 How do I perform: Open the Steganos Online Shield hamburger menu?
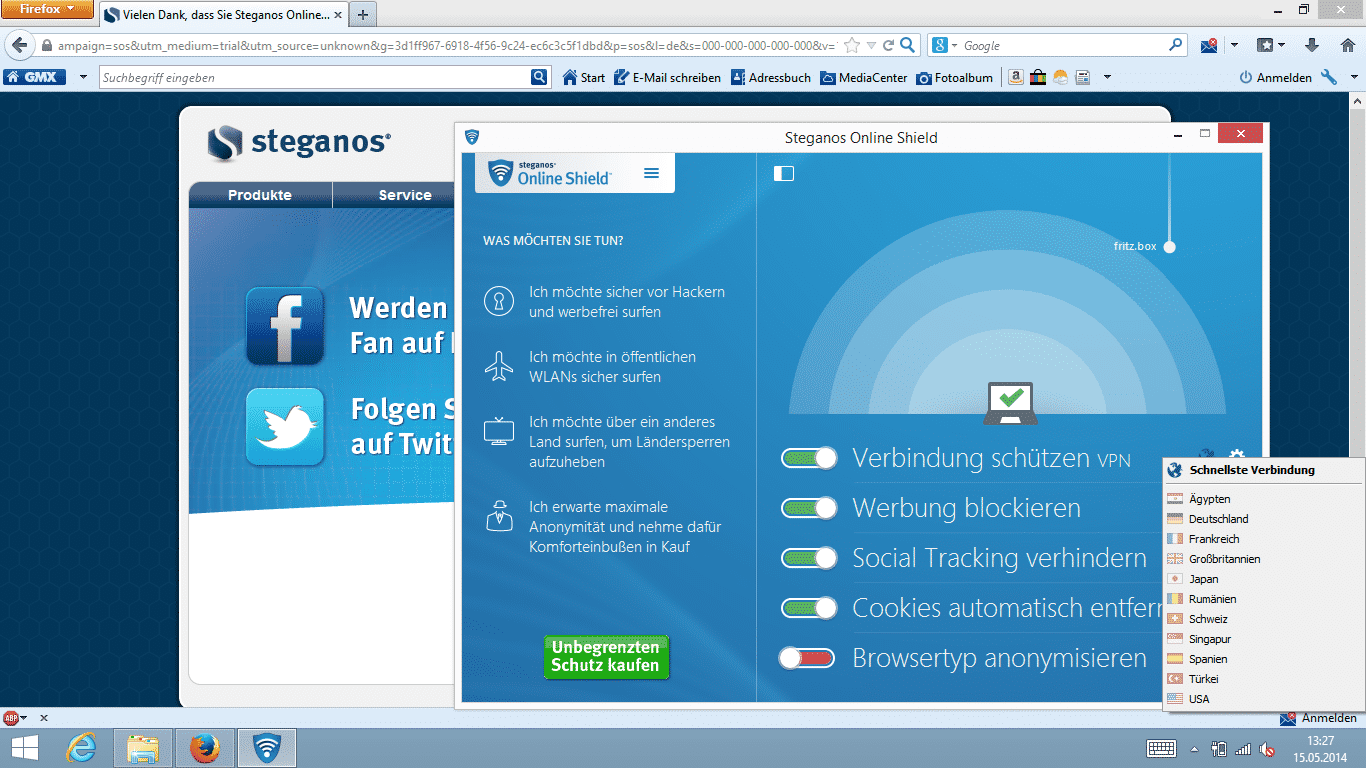coord(652,173)
